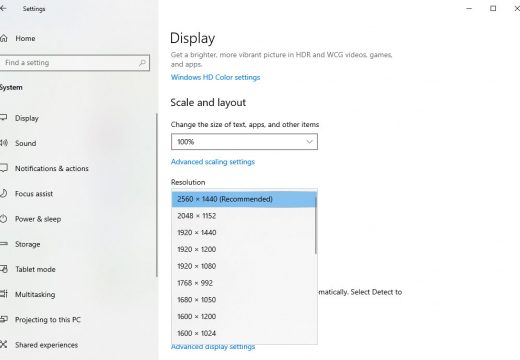This screenshot has height=360, width=520.
Task: Open the 100% scale dropdown
Action: (244, 142)
